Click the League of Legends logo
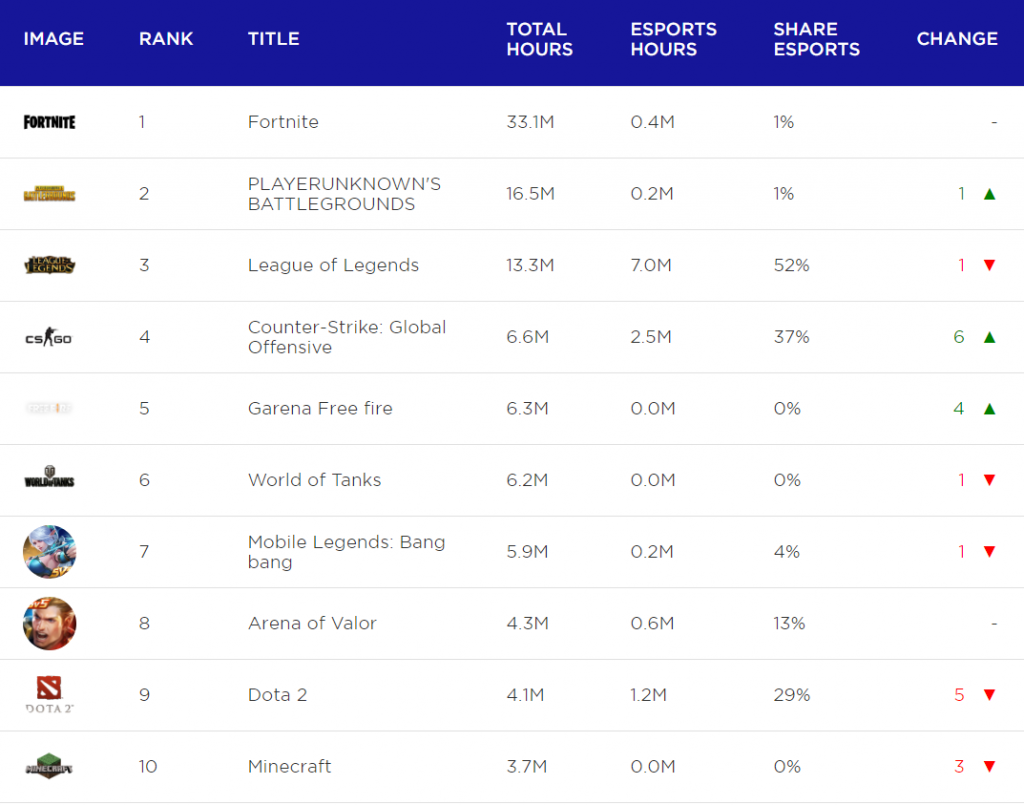The width and height of the screenshot is (1024, 805). [x=49, y=265]
